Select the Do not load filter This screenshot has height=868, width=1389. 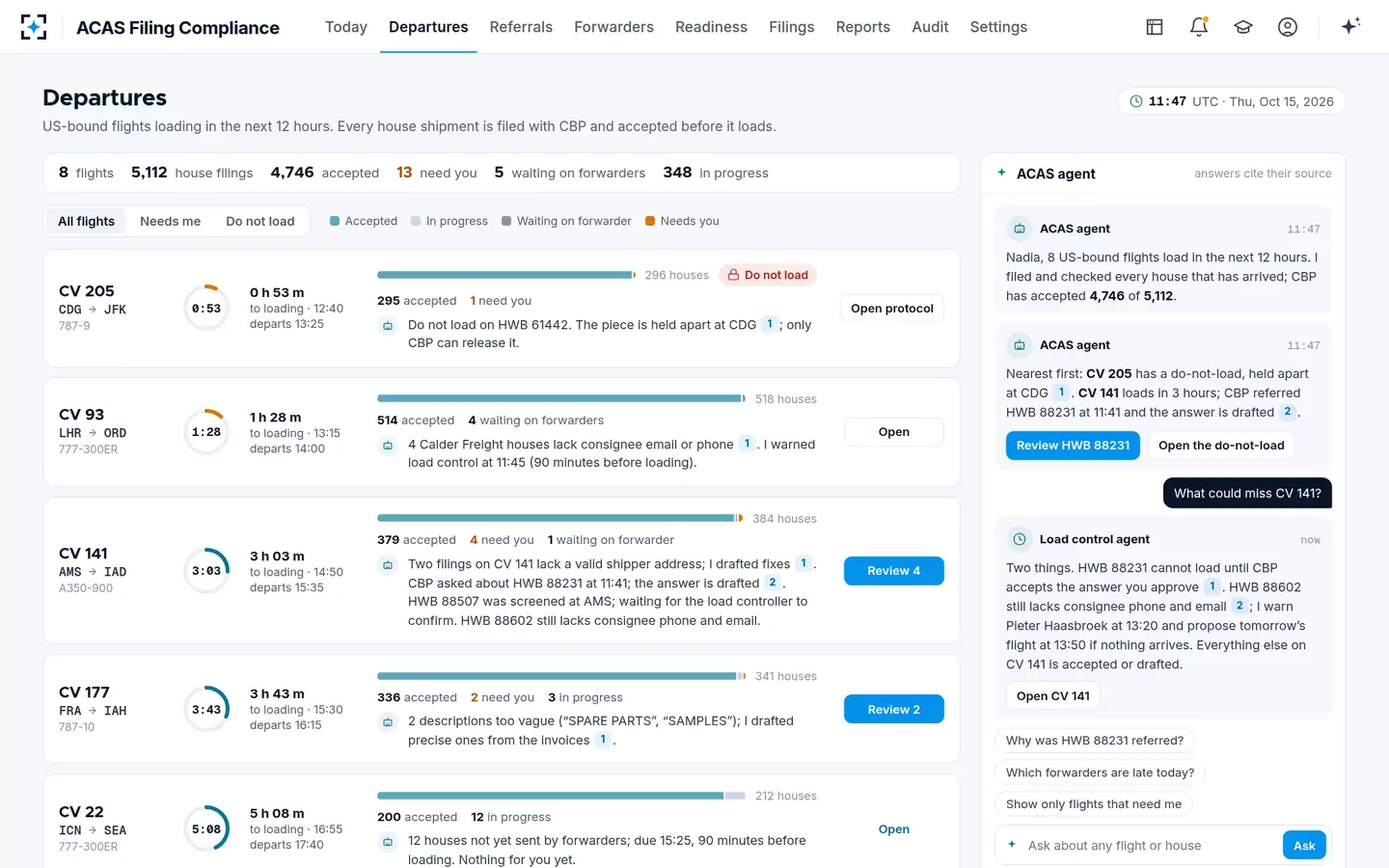coord(260,221)
